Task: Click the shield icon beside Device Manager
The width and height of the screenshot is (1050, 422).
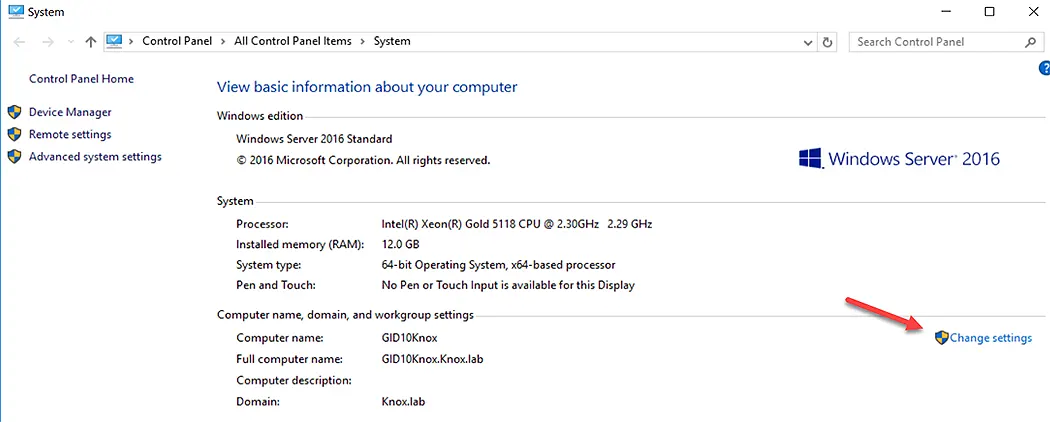Action: [14, 112]
